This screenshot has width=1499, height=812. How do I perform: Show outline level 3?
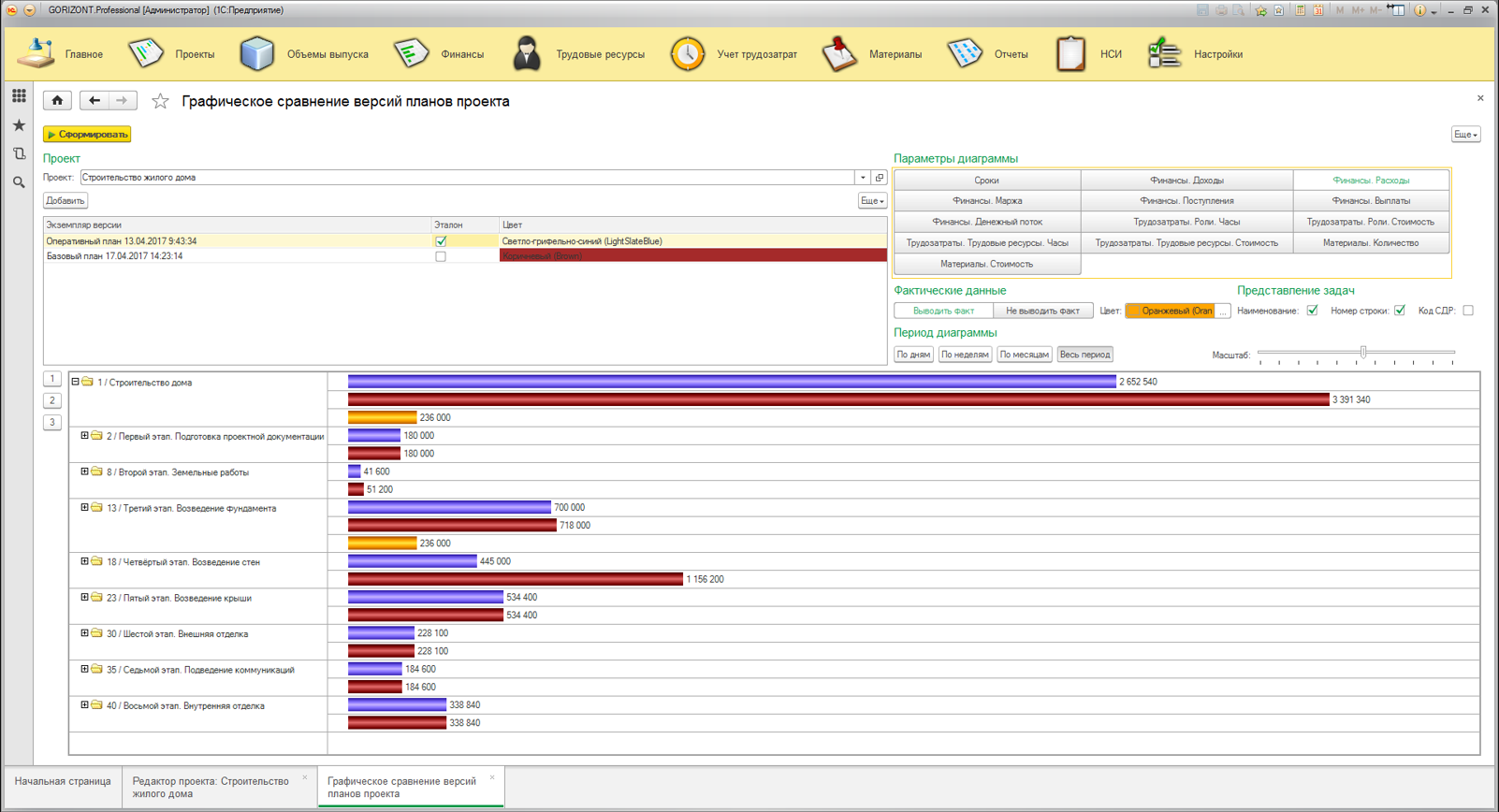point(52,422)
